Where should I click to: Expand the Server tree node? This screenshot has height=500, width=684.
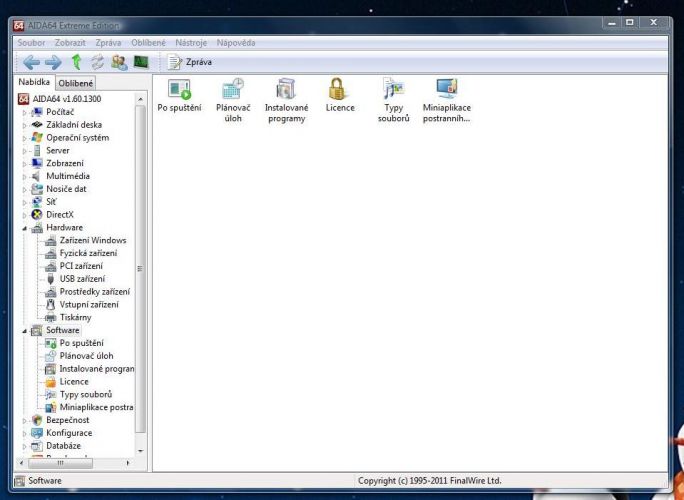pos(24,151)
